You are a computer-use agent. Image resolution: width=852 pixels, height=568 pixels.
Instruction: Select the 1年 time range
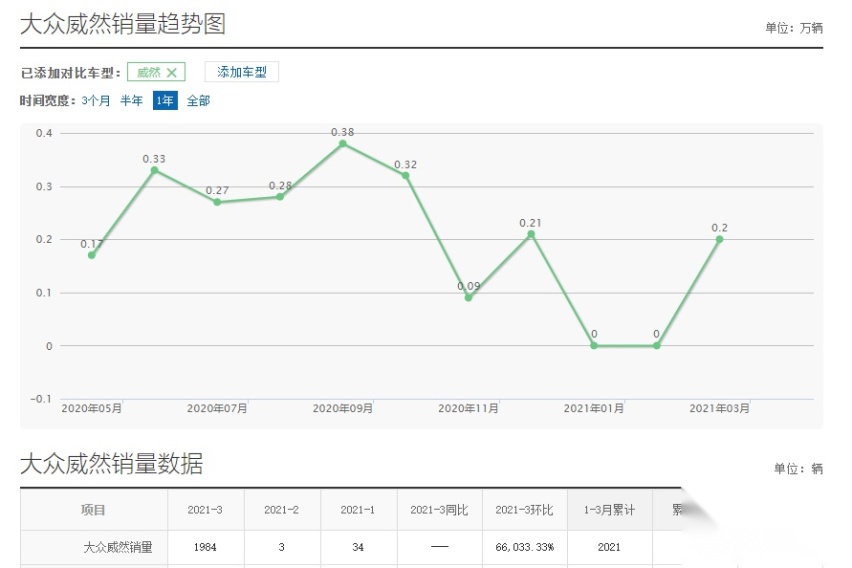point(165,101)
